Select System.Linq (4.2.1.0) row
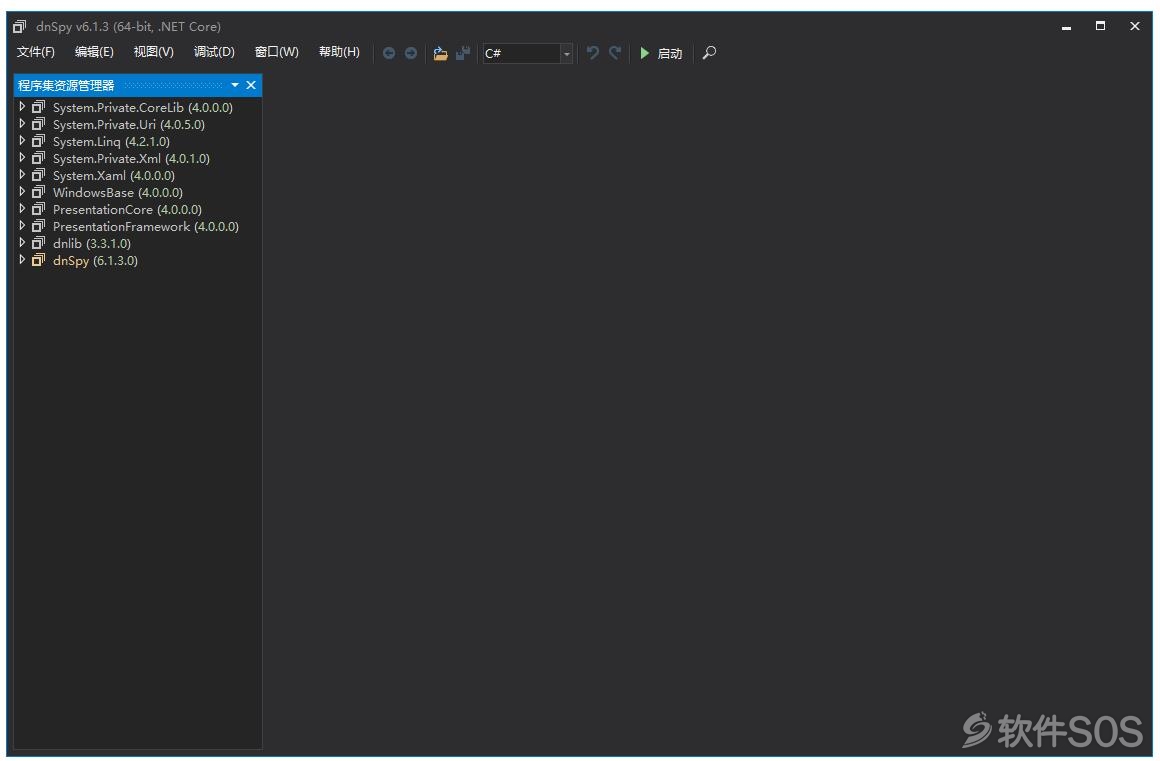The width and height of the screenshot is (1160, 761). click(111, 141)
